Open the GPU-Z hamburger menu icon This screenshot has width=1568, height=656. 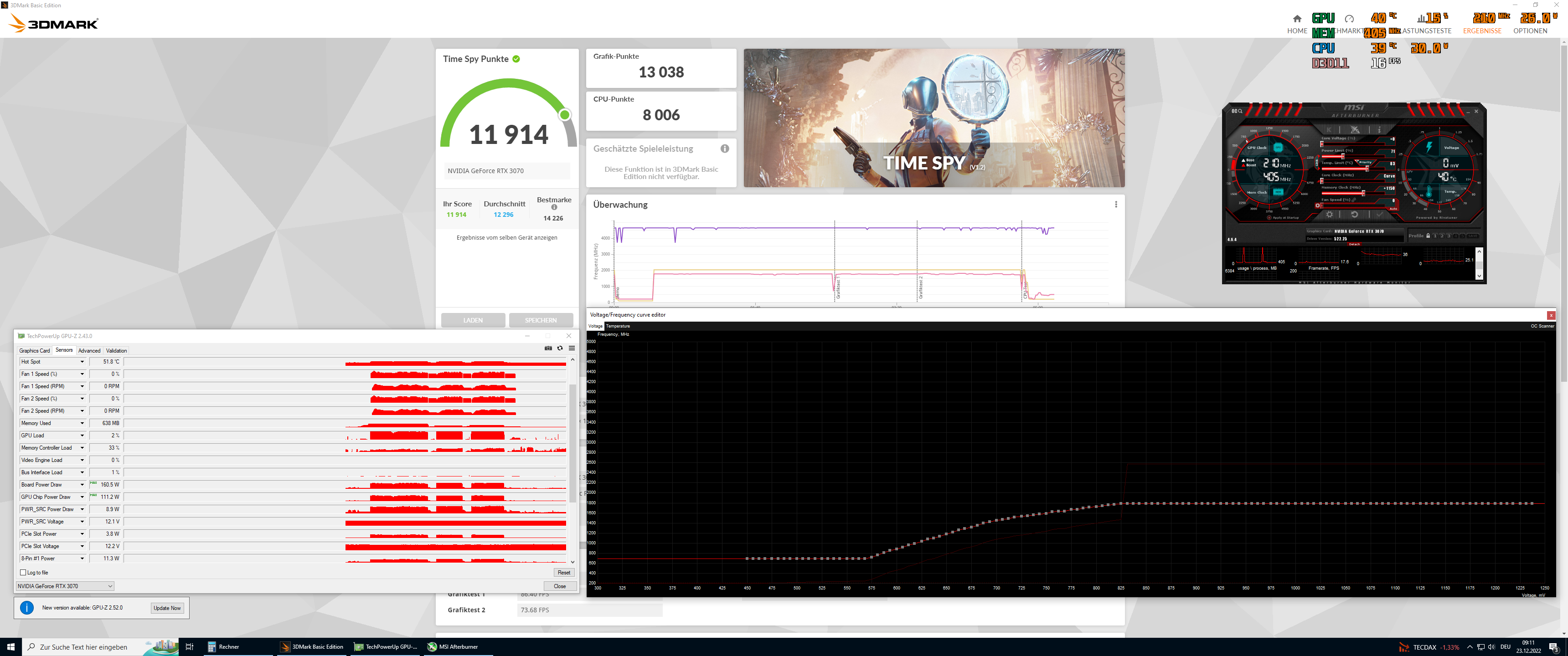point(572,348)
